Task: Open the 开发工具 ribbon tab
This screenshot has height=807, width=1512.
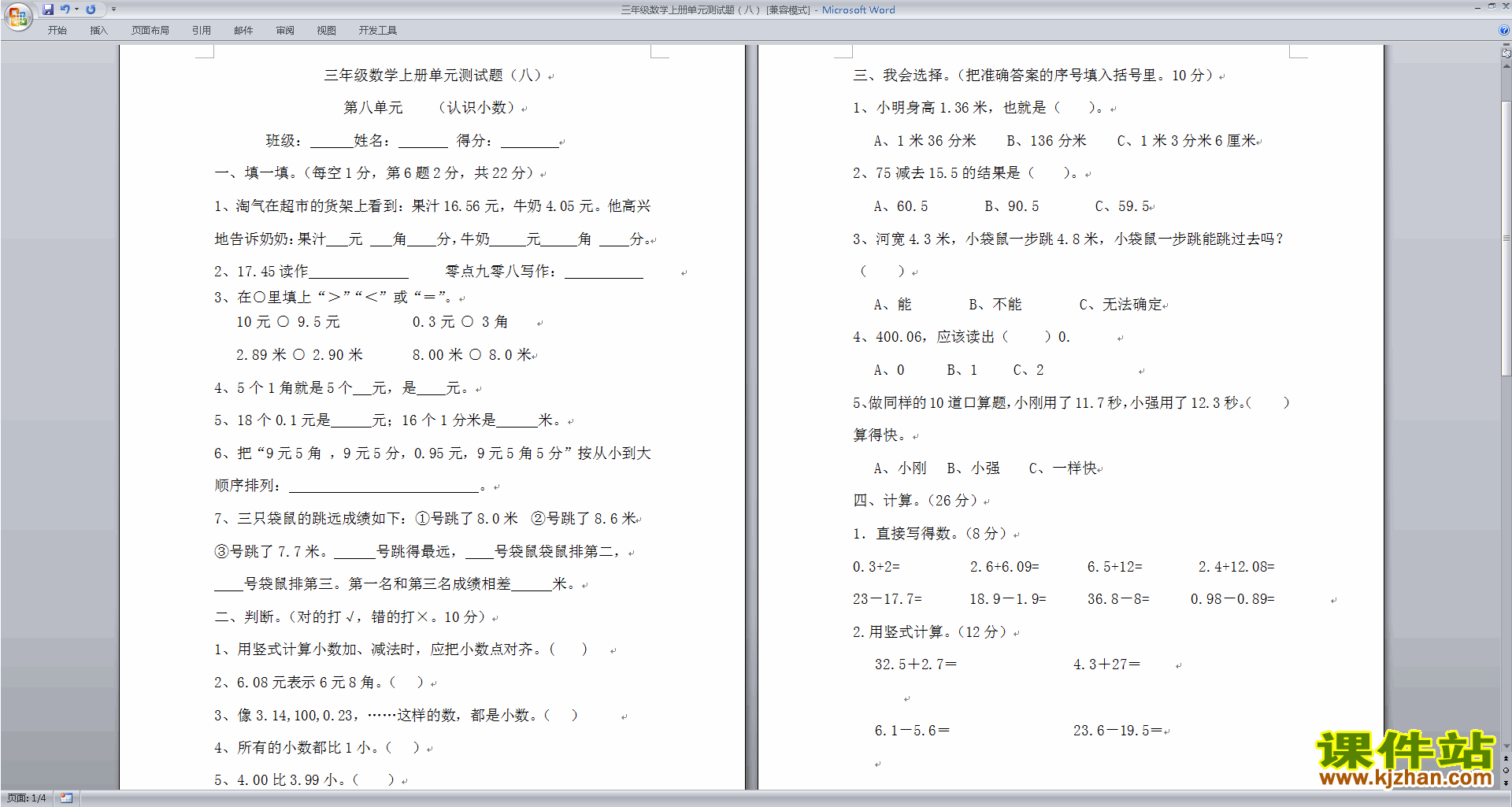Action: pos(378,31)
